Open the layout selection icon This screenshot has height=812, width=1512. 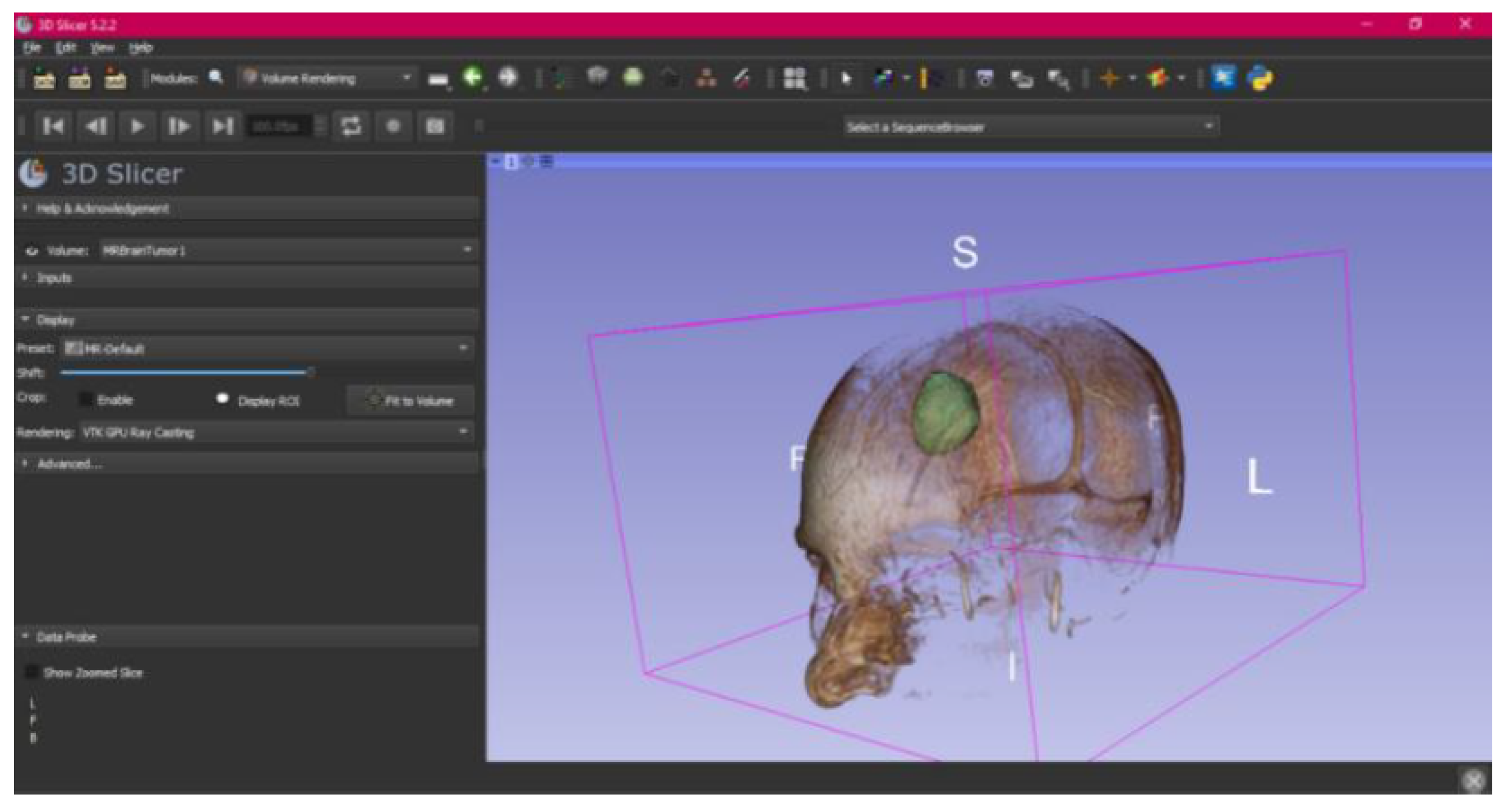pyautogui.click(x=795, y=78)
